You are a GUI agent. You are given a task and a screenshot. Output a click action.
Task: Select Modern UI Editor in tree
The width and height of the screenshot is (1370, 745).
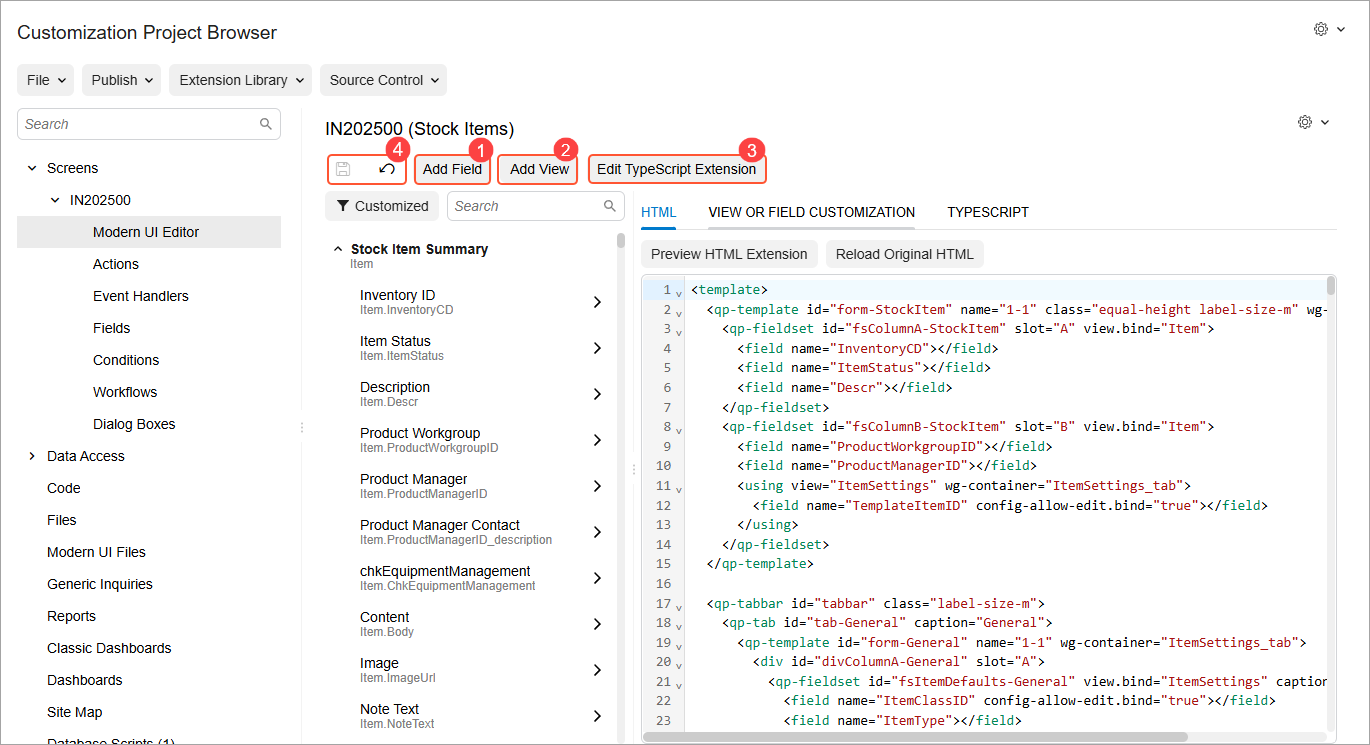[x=149, y=232]
